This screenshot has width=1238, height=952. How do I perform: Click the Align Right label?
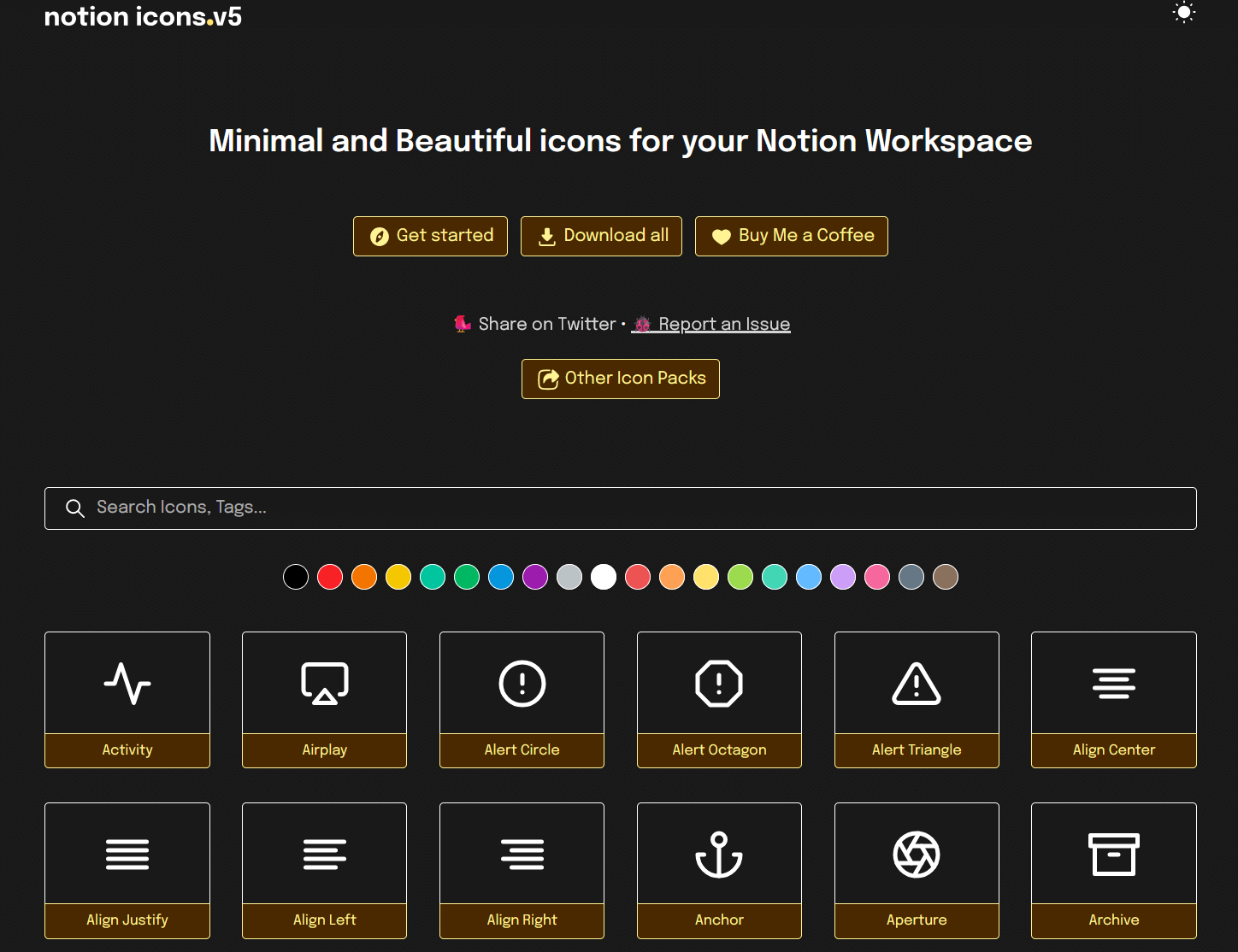[x=522, y=920]
